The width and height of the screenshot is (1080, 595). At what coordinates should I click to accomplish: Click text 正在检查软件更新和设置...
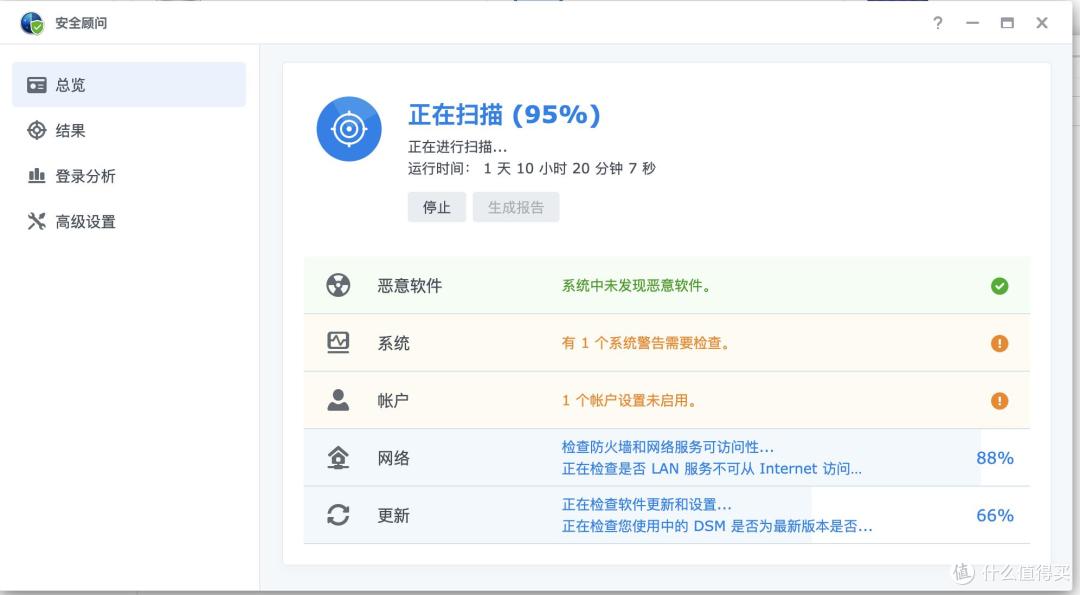(646, 505)
